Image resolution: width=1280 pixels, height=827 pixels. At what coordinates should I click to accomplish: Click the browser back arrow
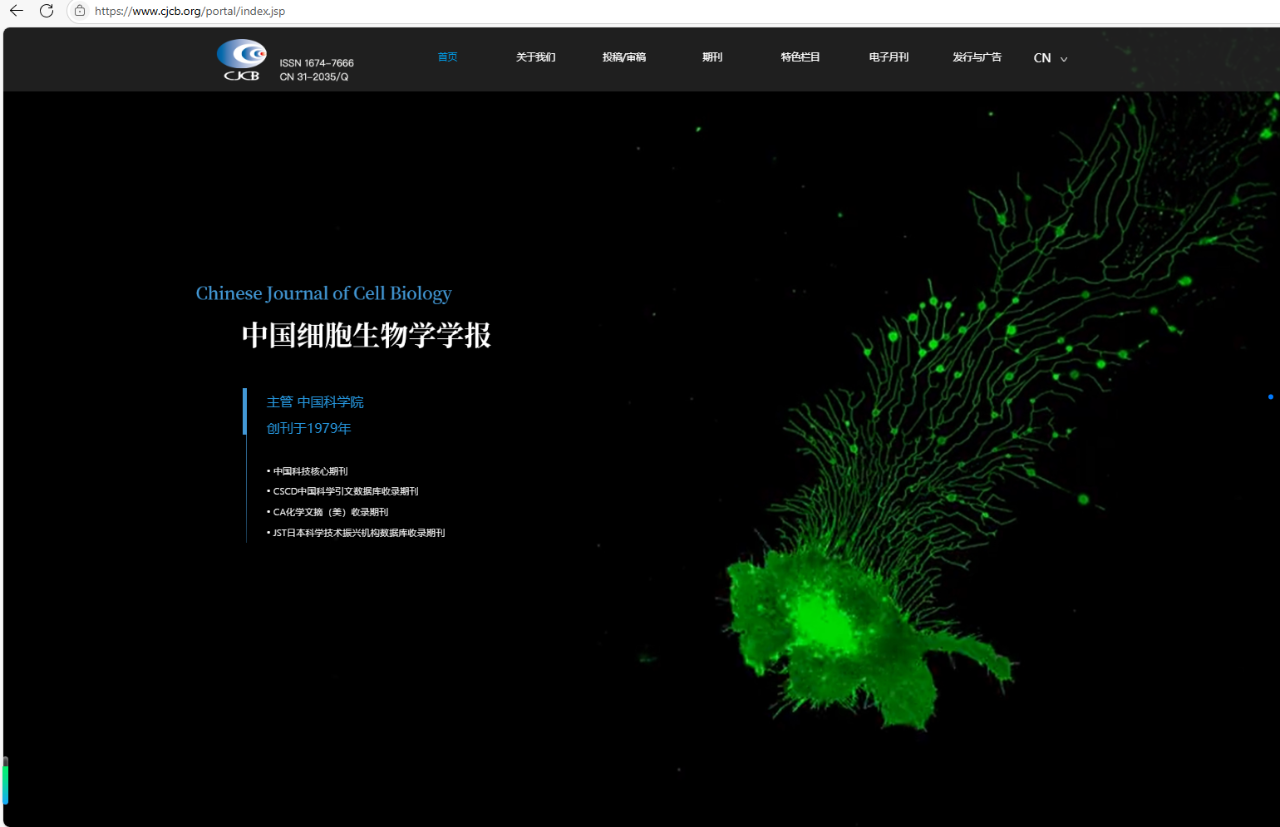click(15, 11)
